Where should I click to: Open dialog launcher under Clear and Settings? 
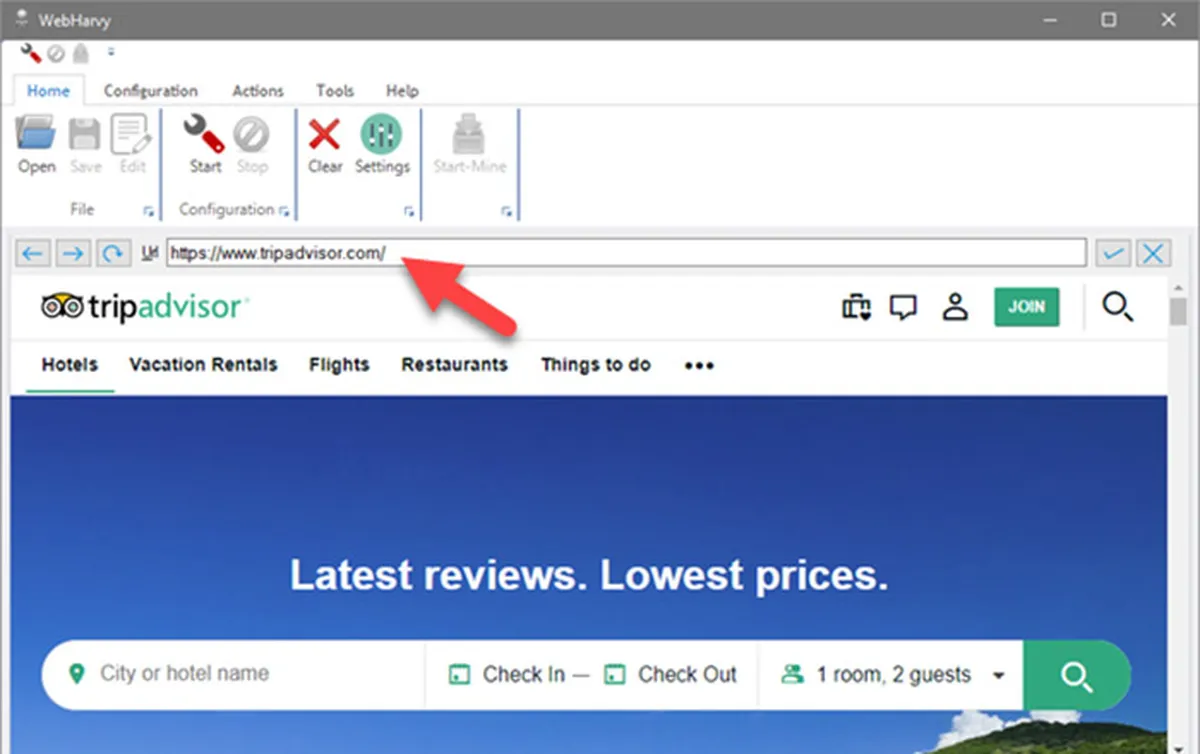pyautogui.click(x=408, y=211)
